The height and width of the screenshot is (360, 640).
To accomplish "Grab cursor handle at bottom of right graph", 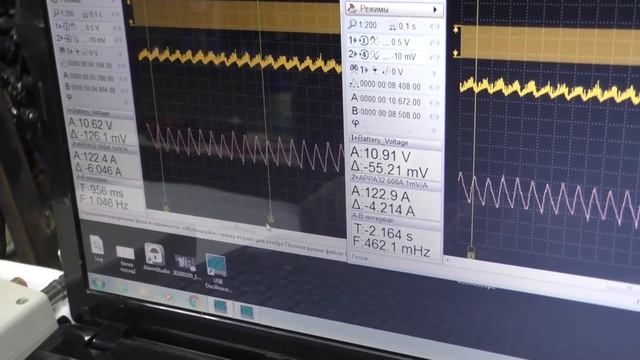I will [x=471, y=252].
